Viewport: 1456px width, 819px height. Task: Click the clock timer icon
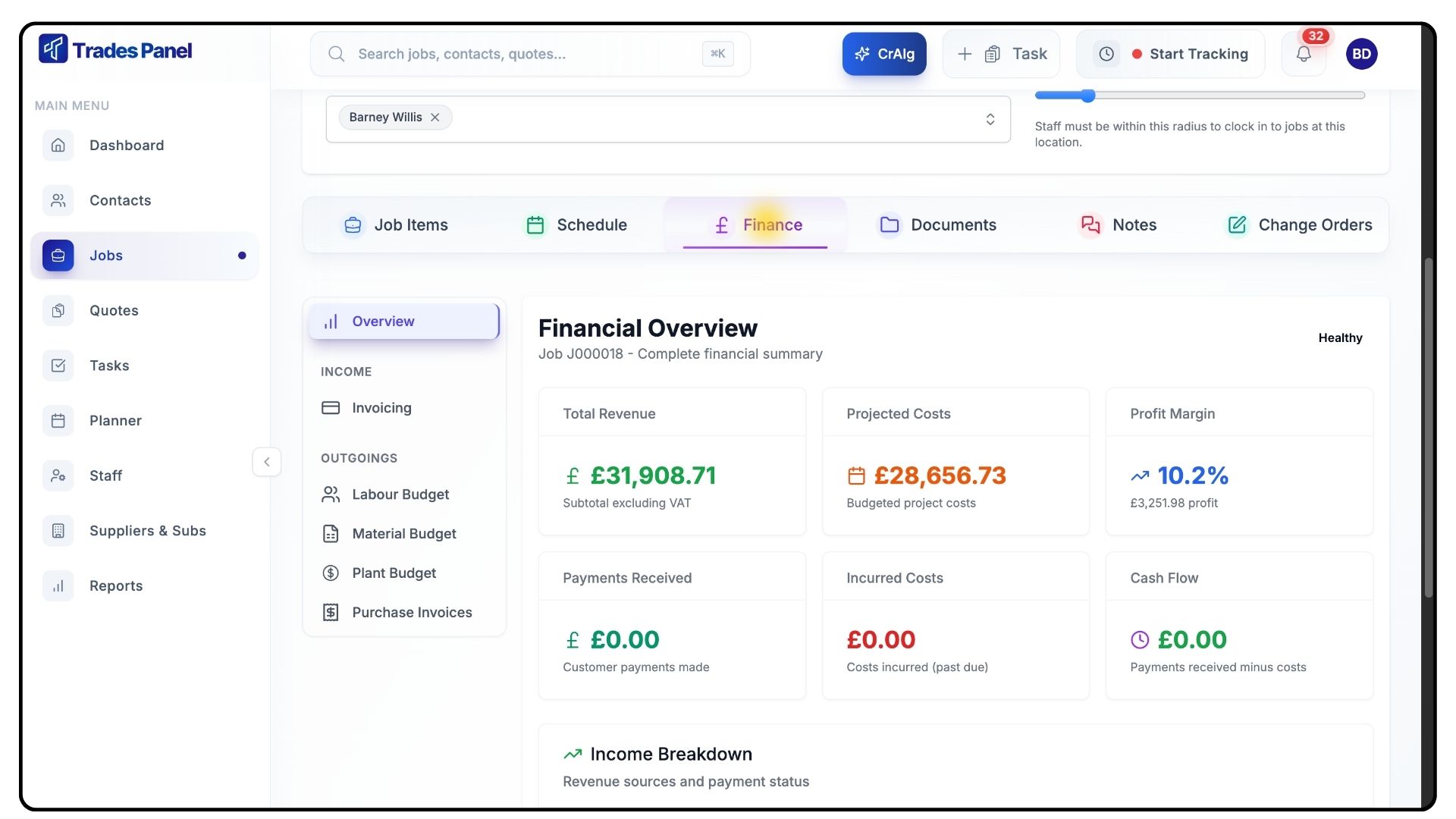1106,54
